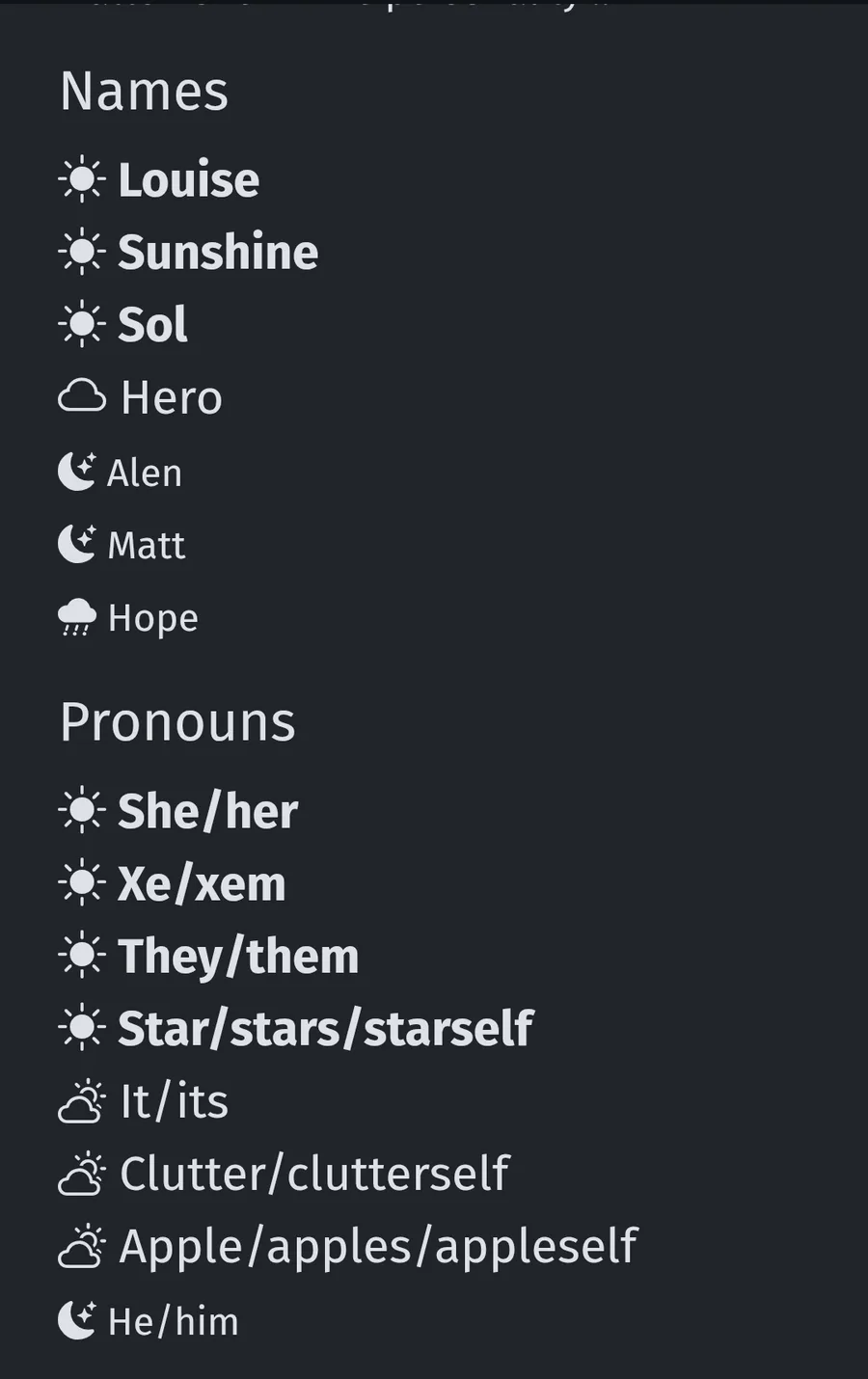Click the Hero name entry
The image size is (868, 1379).
tap(172, 397)
